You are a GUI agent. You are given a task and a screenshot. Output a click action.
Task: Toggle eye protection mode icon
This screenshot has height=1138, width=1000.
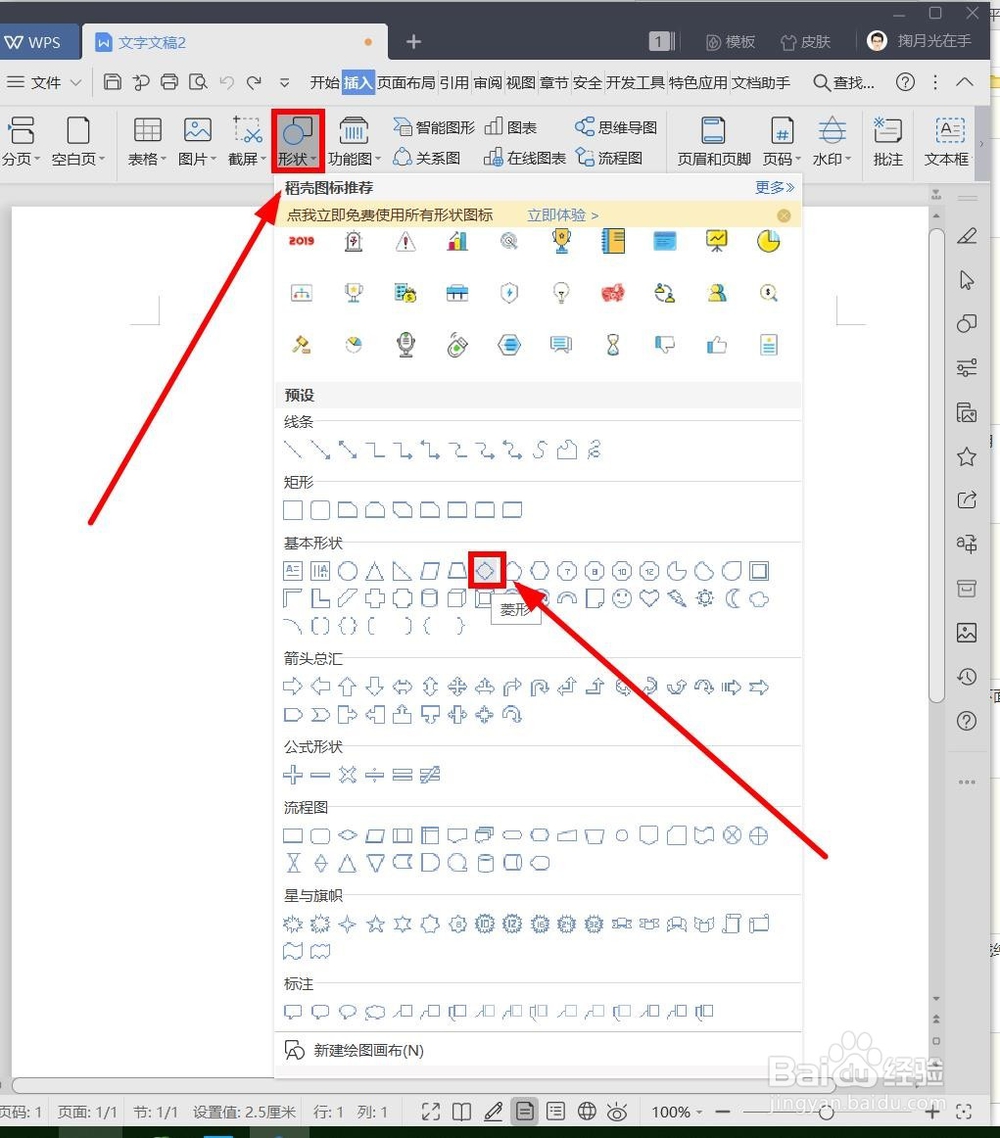coord(617,1111)
